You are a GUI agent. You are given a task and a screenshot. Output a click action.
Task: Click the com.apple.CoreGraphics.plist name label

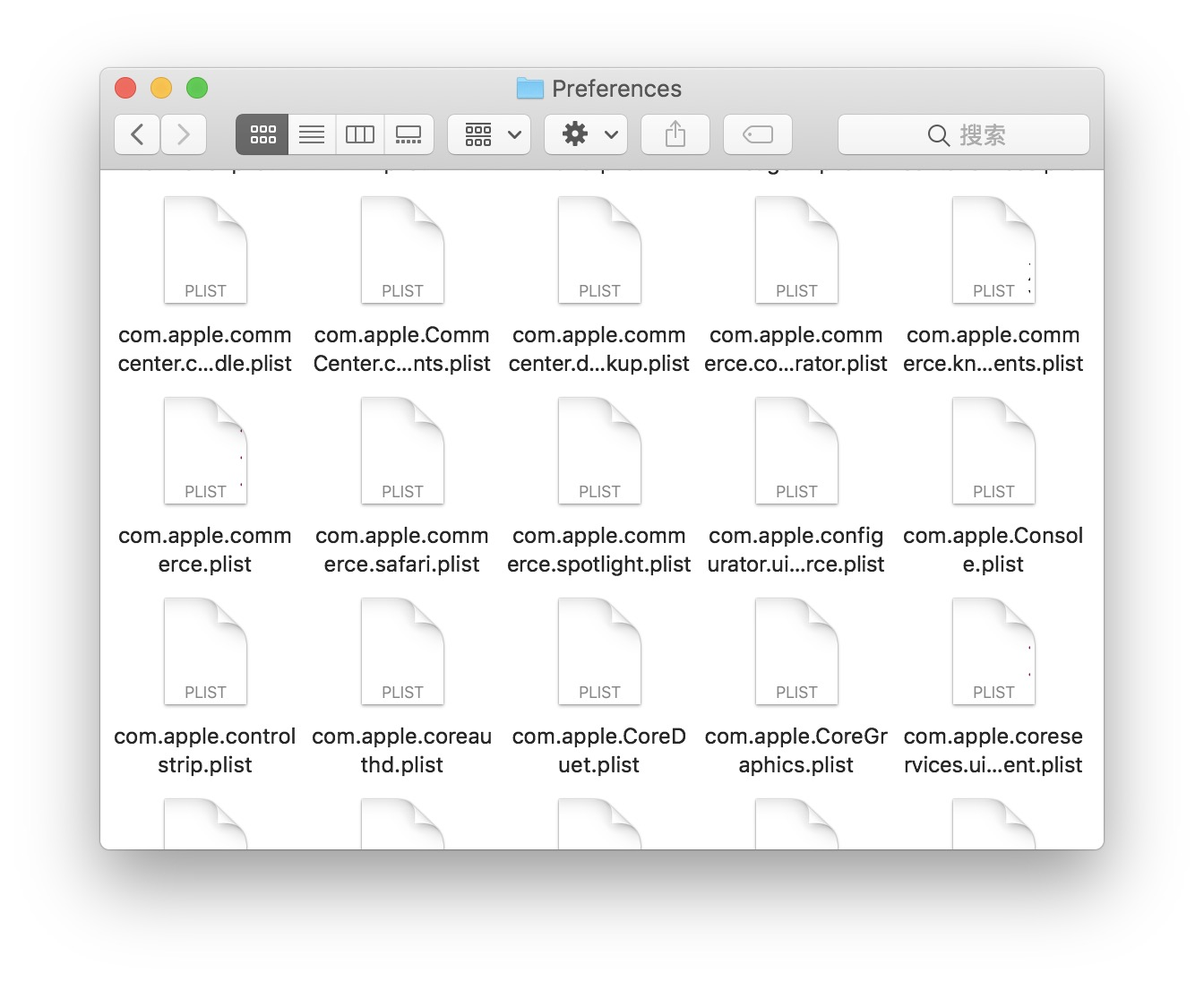coord(796,751)
